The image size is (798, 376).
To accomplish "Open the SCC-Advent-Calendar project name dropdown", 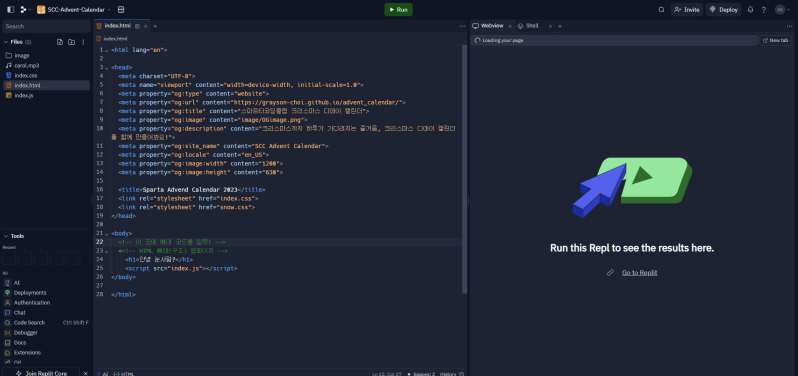I will point(74,10).
